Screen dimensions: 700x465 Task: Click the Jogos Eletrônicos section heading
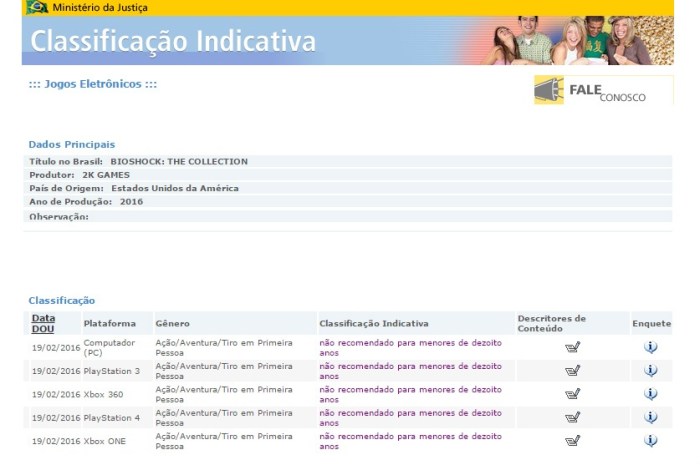pyautogui.click(x=93, y=84)
